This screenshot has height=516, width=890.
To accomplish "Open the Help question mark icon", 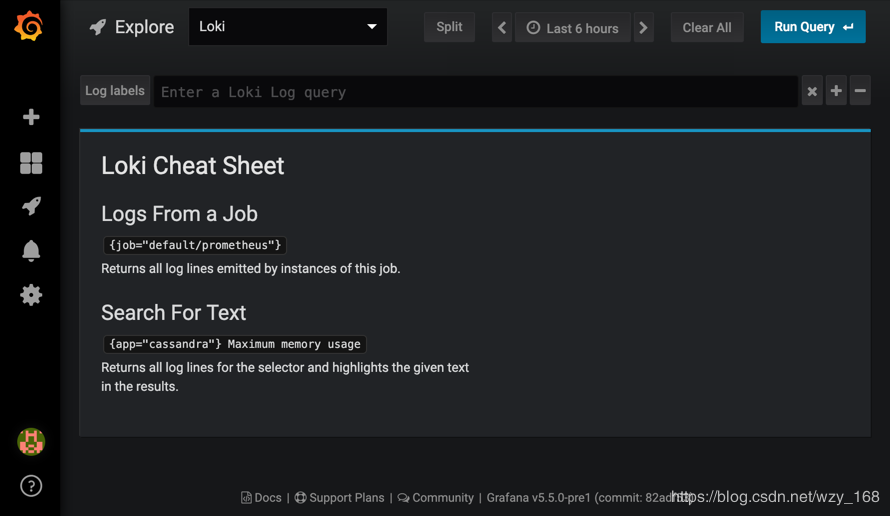I will click(x=31, y=486).
